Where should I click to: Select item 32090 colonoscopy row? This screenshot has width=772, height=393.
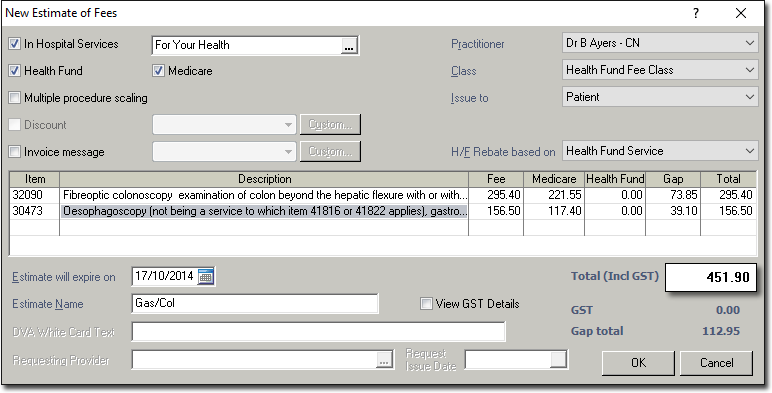point(383,195)
